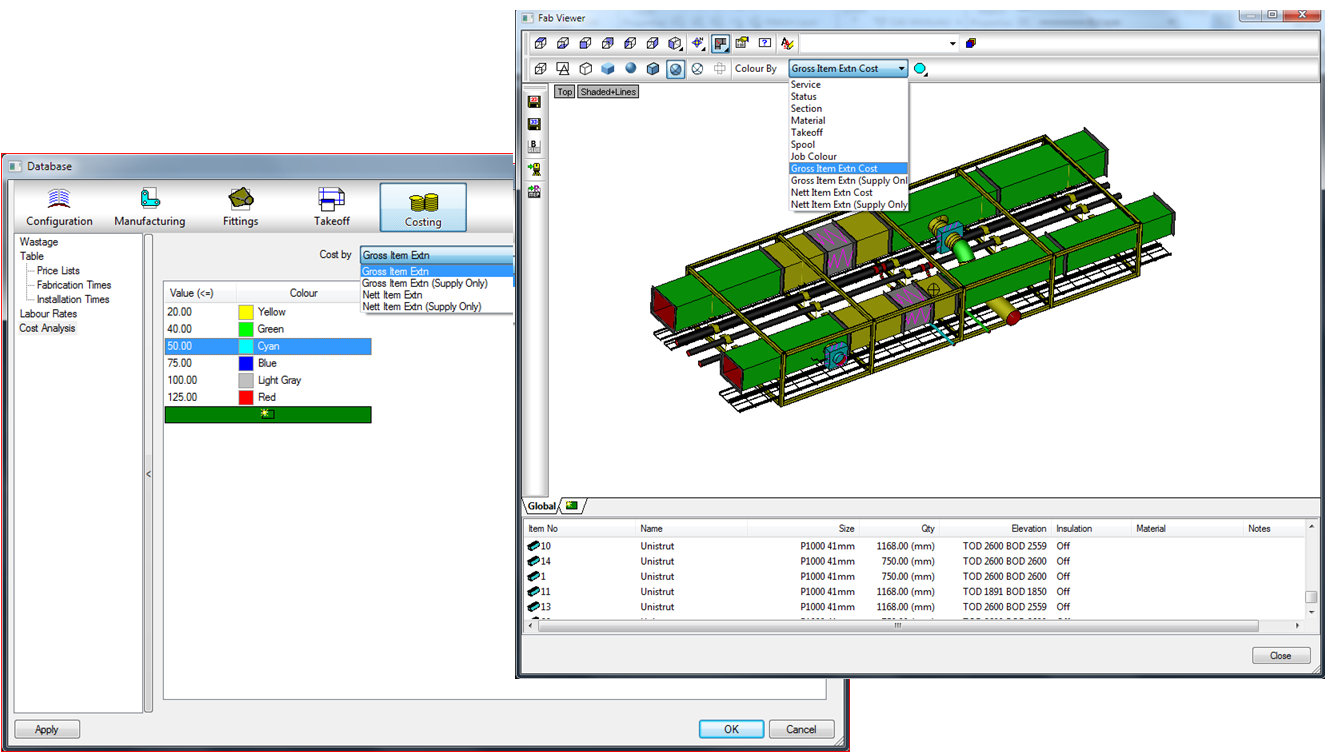
Task: Click the Top view label button
Action: pos(565,92)
